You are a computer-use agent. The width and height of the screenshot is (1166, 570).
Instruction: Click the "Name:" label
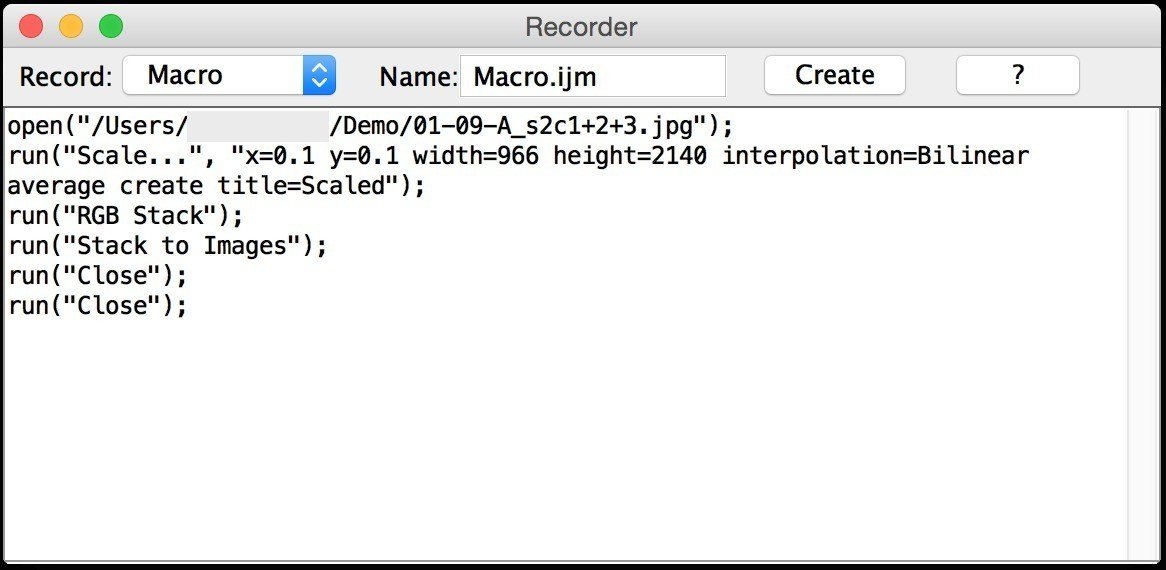point(418,76)
